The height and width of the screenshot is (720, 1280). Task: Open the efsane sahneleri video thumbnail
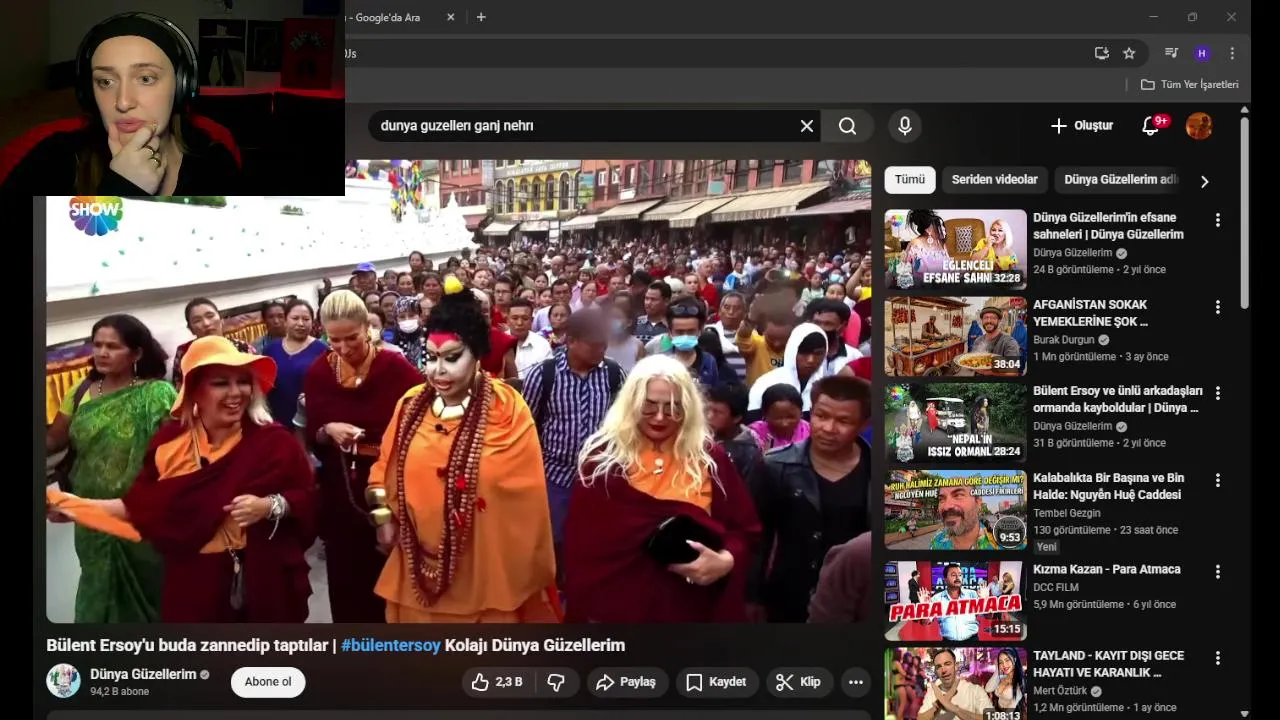pyautogui.click(x=955, y=249)
